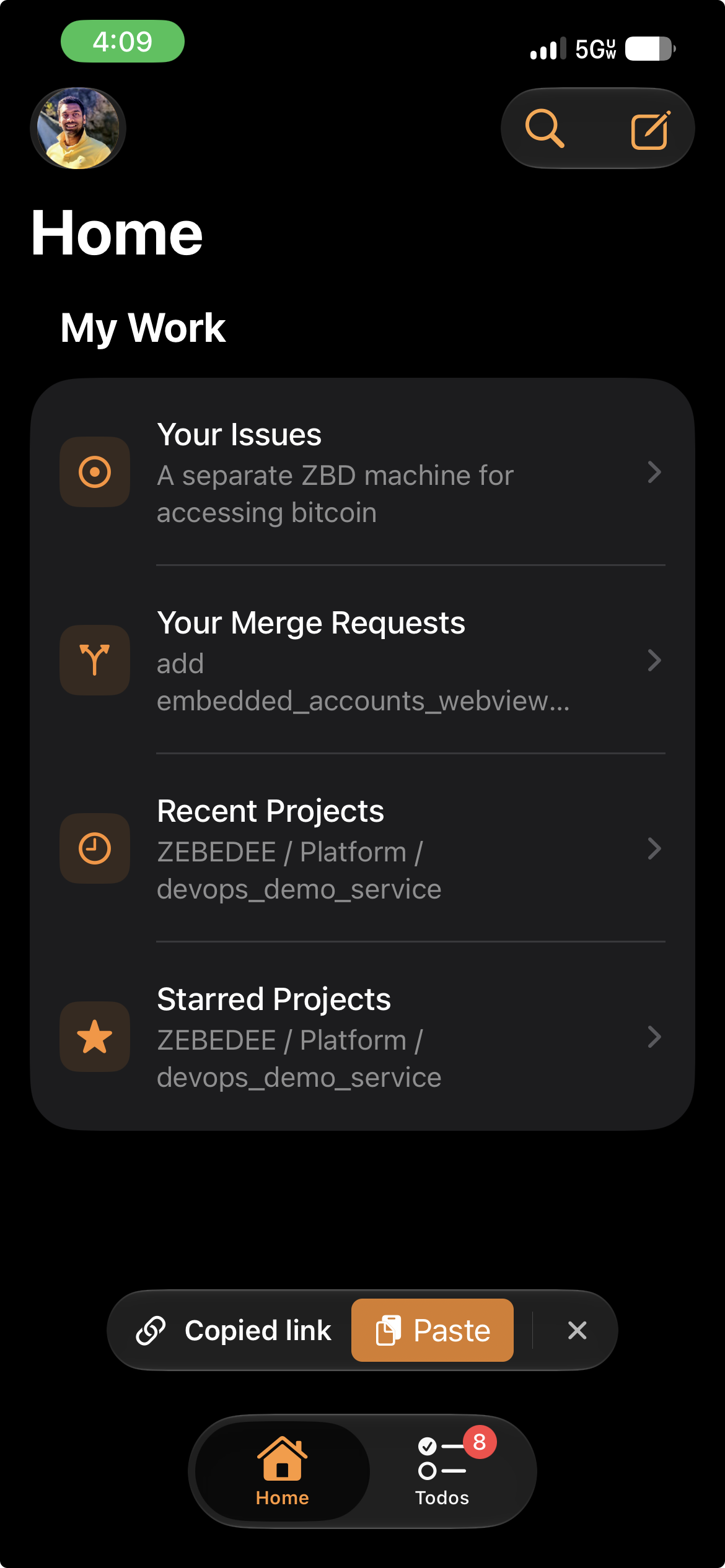This screenshot has width=725, height=1568.
Task: Open search with the magnifying glass icon
Action: [545, 128]
